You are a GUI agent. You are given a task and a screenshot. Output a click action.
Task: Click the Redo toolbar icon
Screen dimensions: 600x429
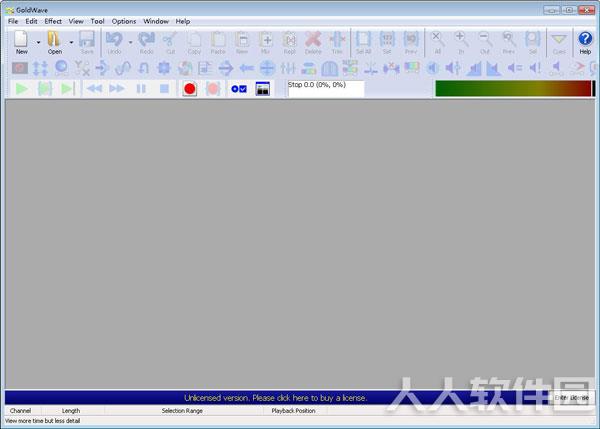tap(146, 42)
